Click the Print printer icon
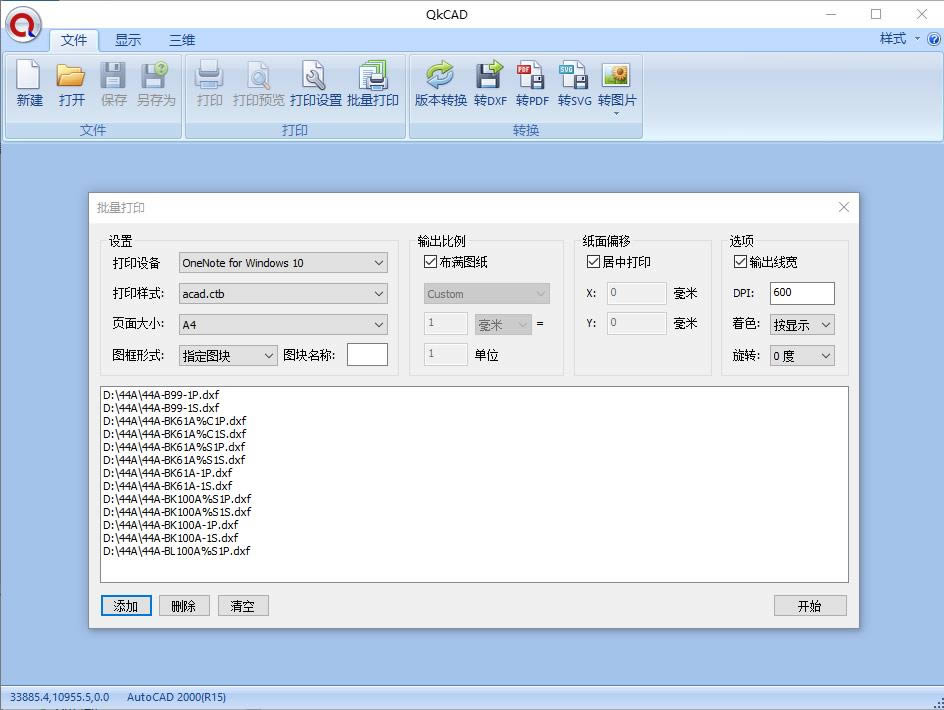This screenshot has height=710, width=944. click(209, 75)
